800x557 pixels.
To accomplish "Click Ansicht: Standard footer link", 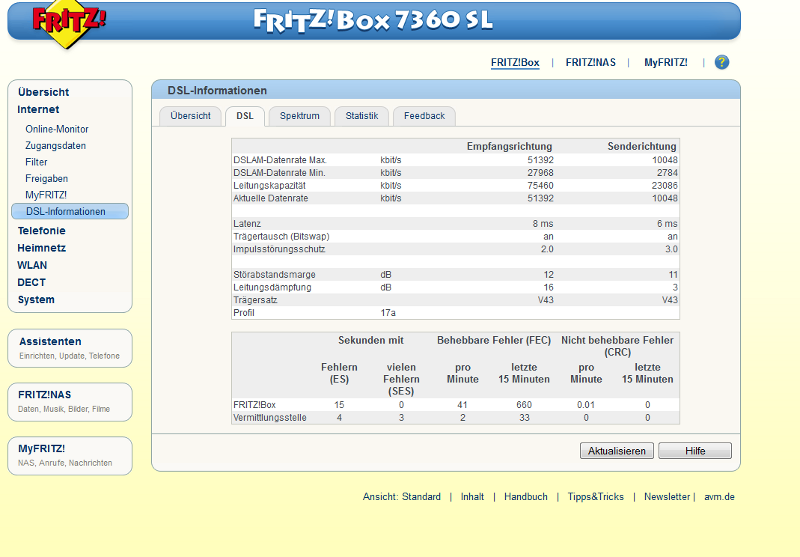I will (x=402, y=497).
